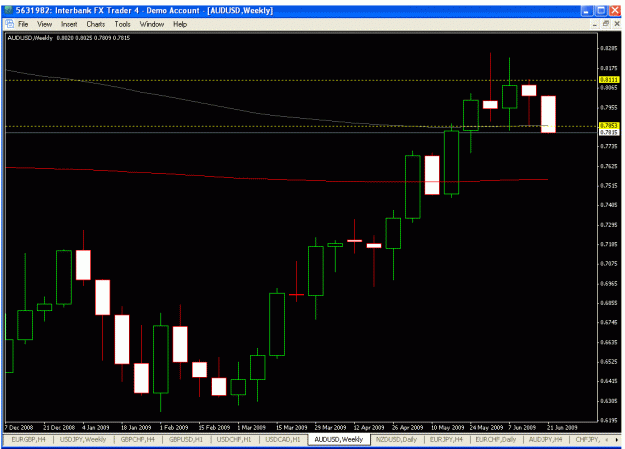Viewport: 625px width, 449px height.
Task: Click the latest white candle at 21 Jun 2009
Action: click(548, 114)
